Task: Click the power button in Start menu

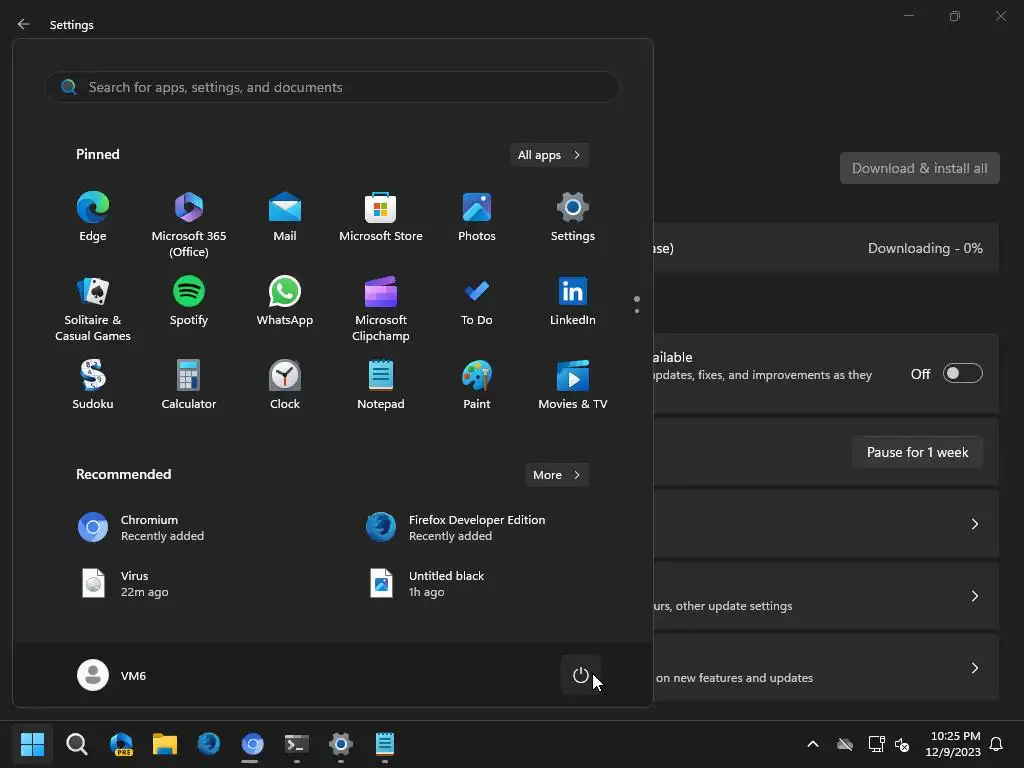Action: pos(581,675)
